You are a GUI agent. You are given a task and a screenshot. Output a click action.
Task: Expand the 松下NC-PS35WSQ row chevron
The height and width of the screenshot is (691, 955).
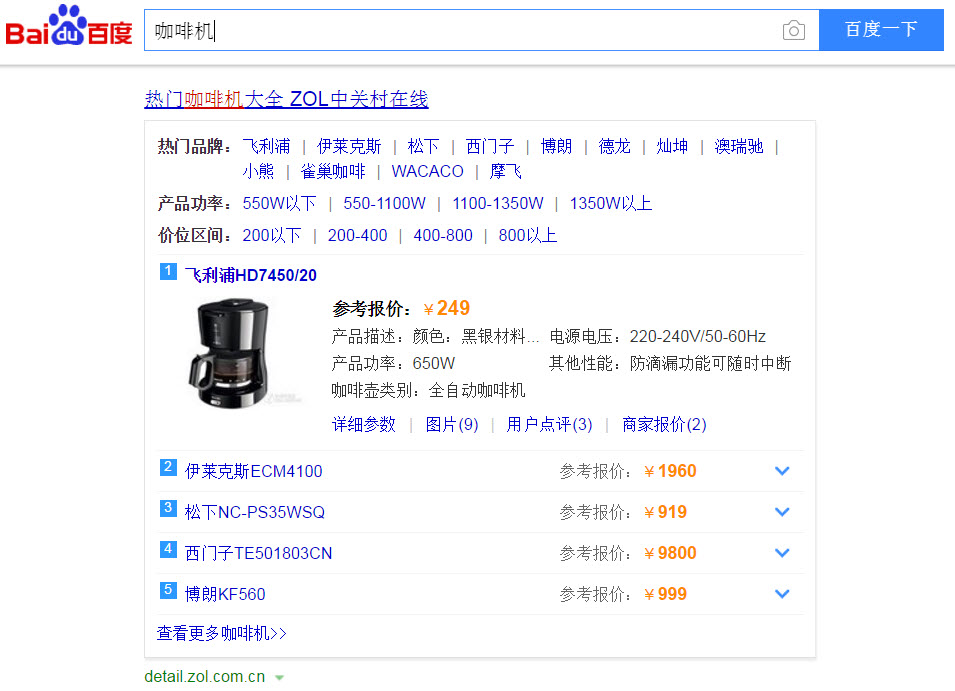(x=782, y=512)
